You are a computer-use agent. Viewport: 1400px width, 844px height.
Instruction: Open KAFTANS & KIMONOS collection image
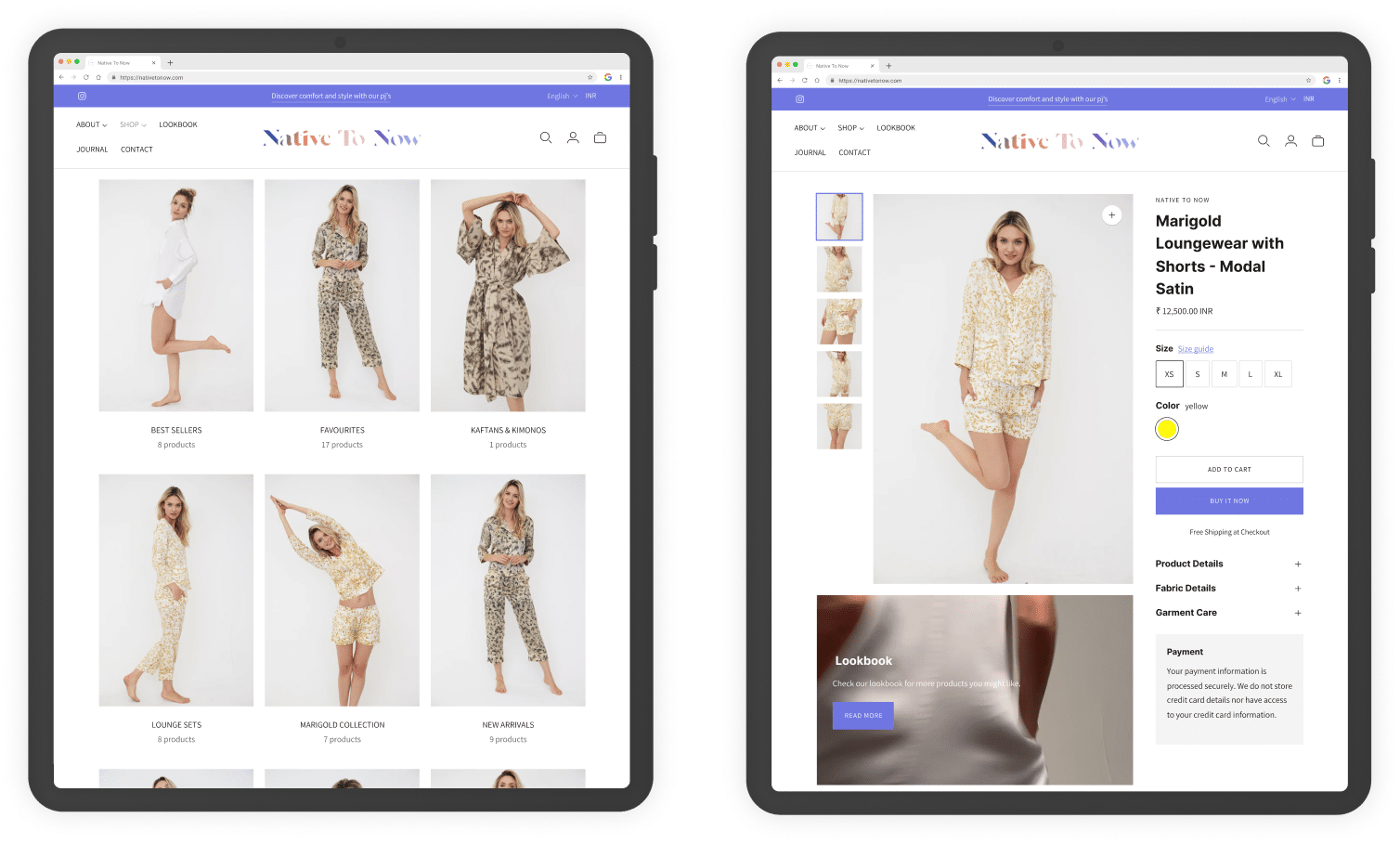(x=508, y=295)
